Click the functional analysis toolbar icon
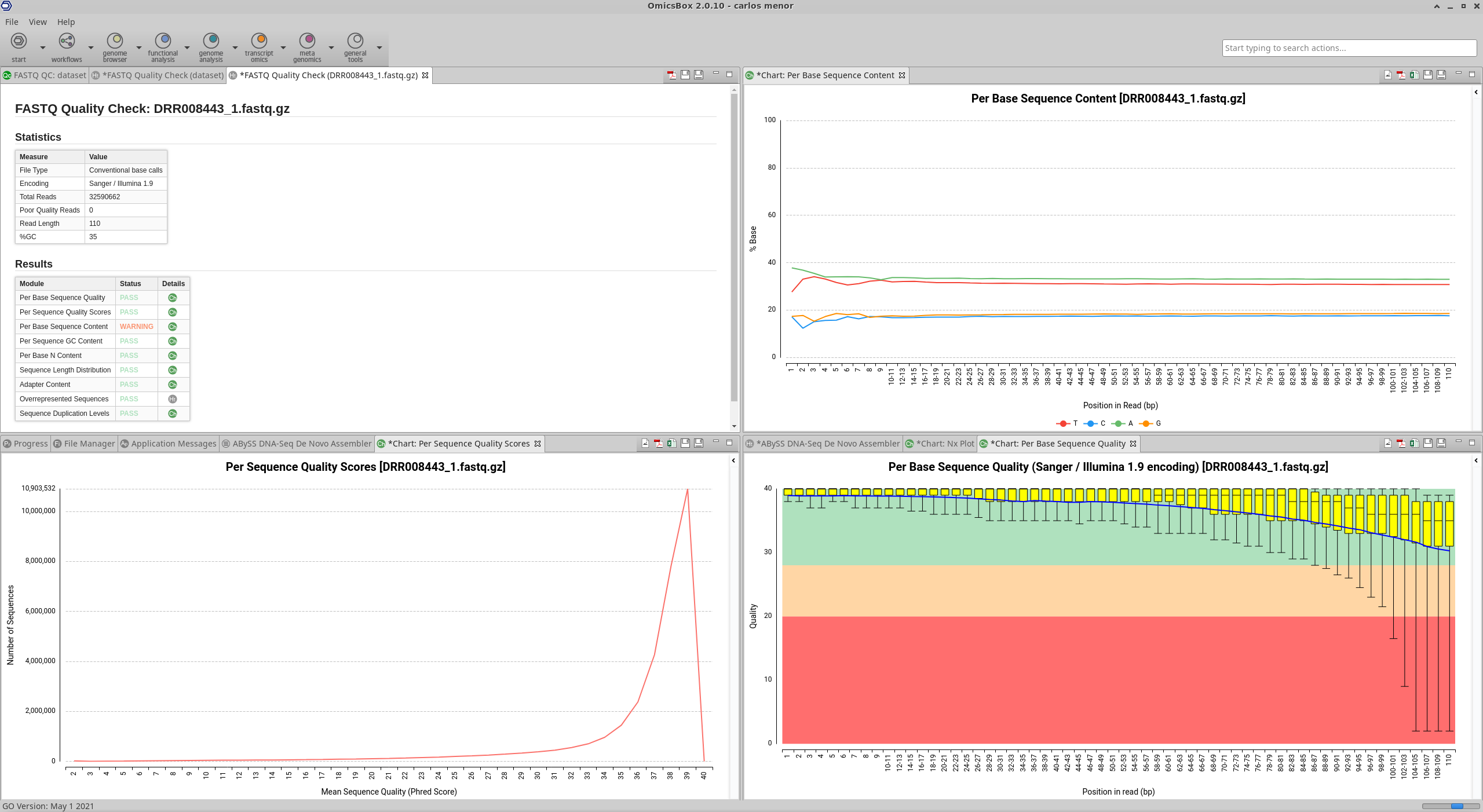The image size is (1483, 812). 163,41
